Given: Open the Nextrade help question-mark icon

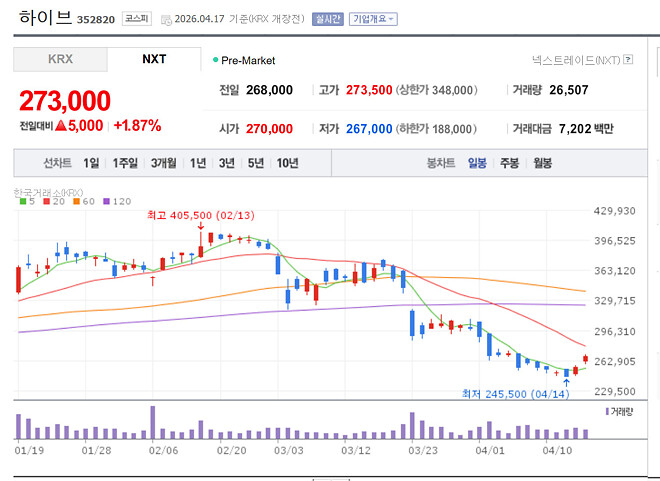Looking at the screenshot, I should (628, 59).
